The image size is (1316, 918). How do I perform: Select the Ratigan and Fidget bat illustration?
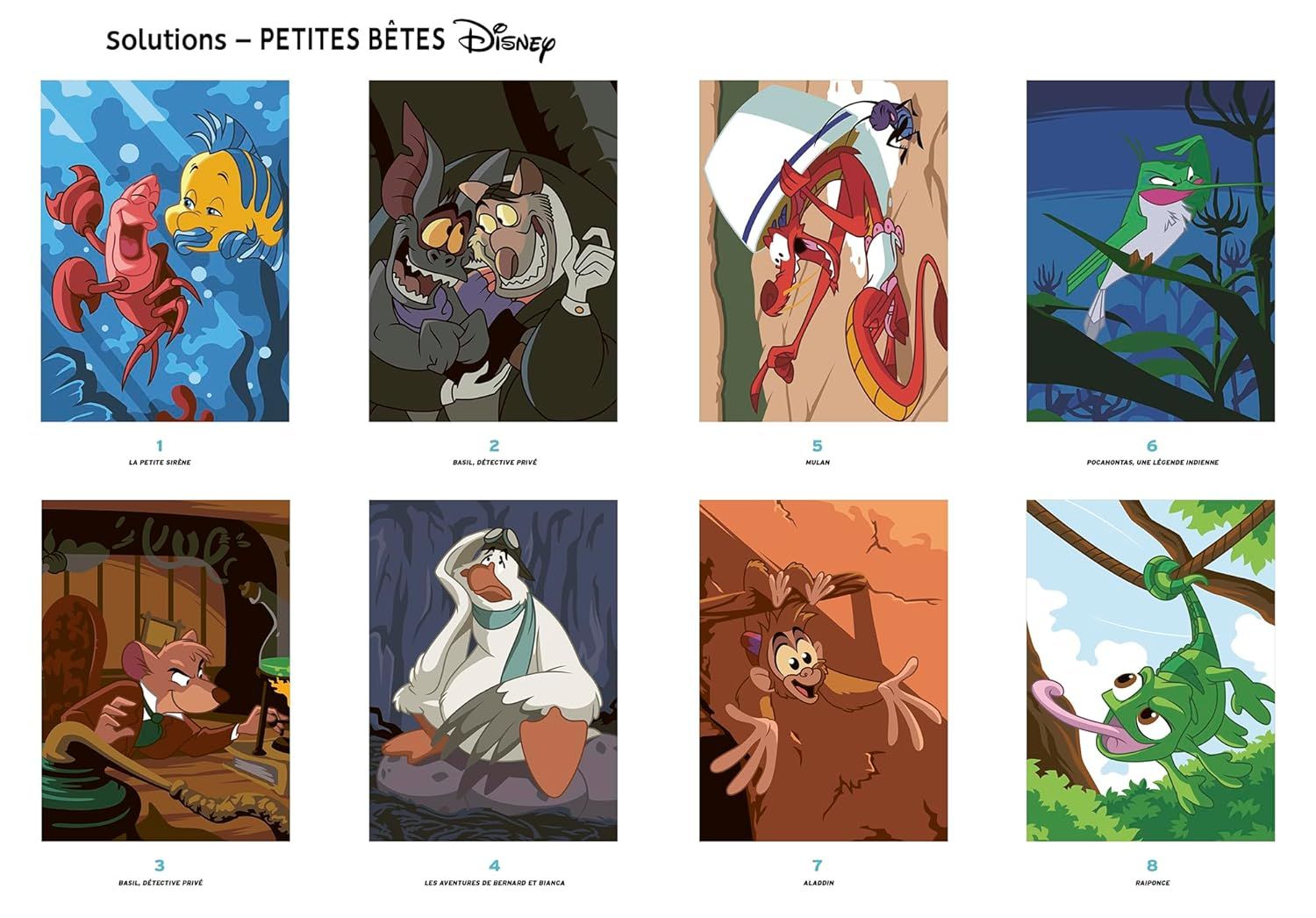(493, 251)
